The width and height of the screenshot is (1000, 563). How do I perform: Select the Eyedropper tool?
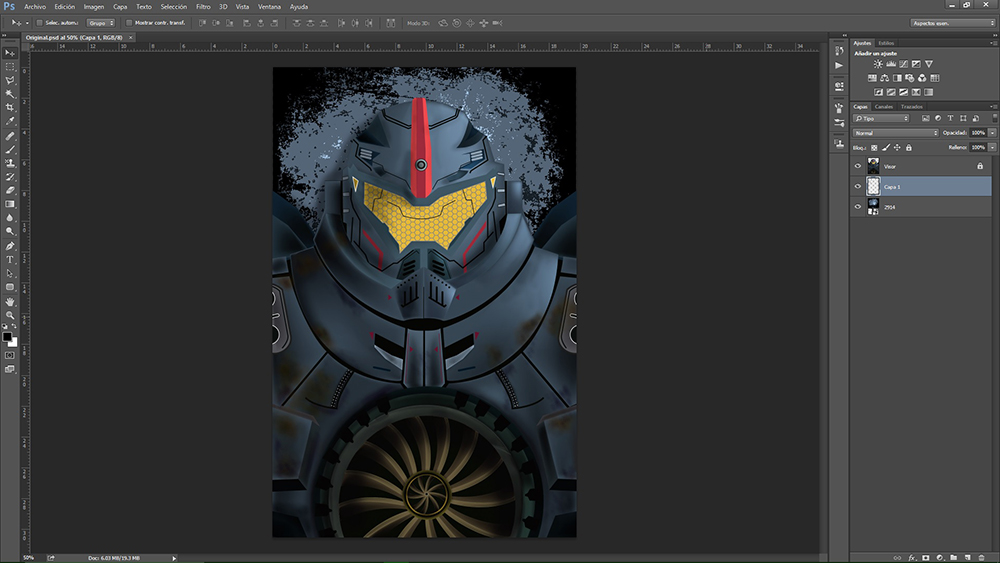[10, 121]
